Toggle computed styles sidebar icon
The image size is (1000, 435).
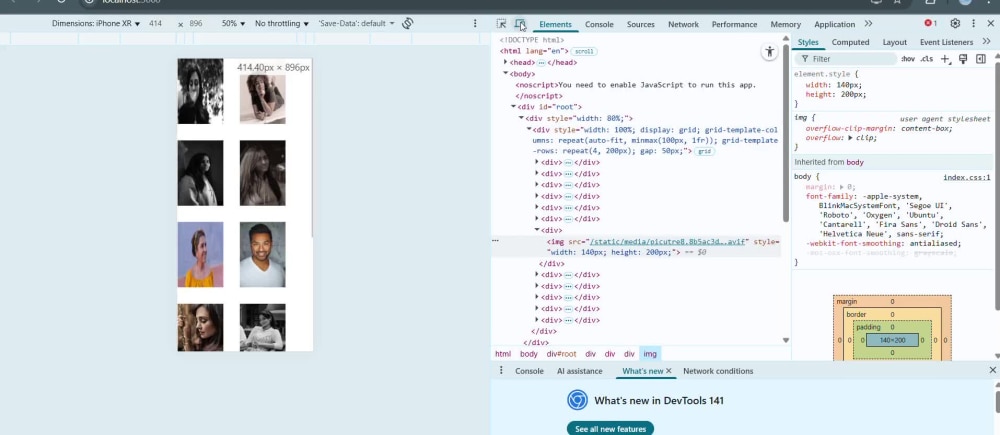pos(981,59)
